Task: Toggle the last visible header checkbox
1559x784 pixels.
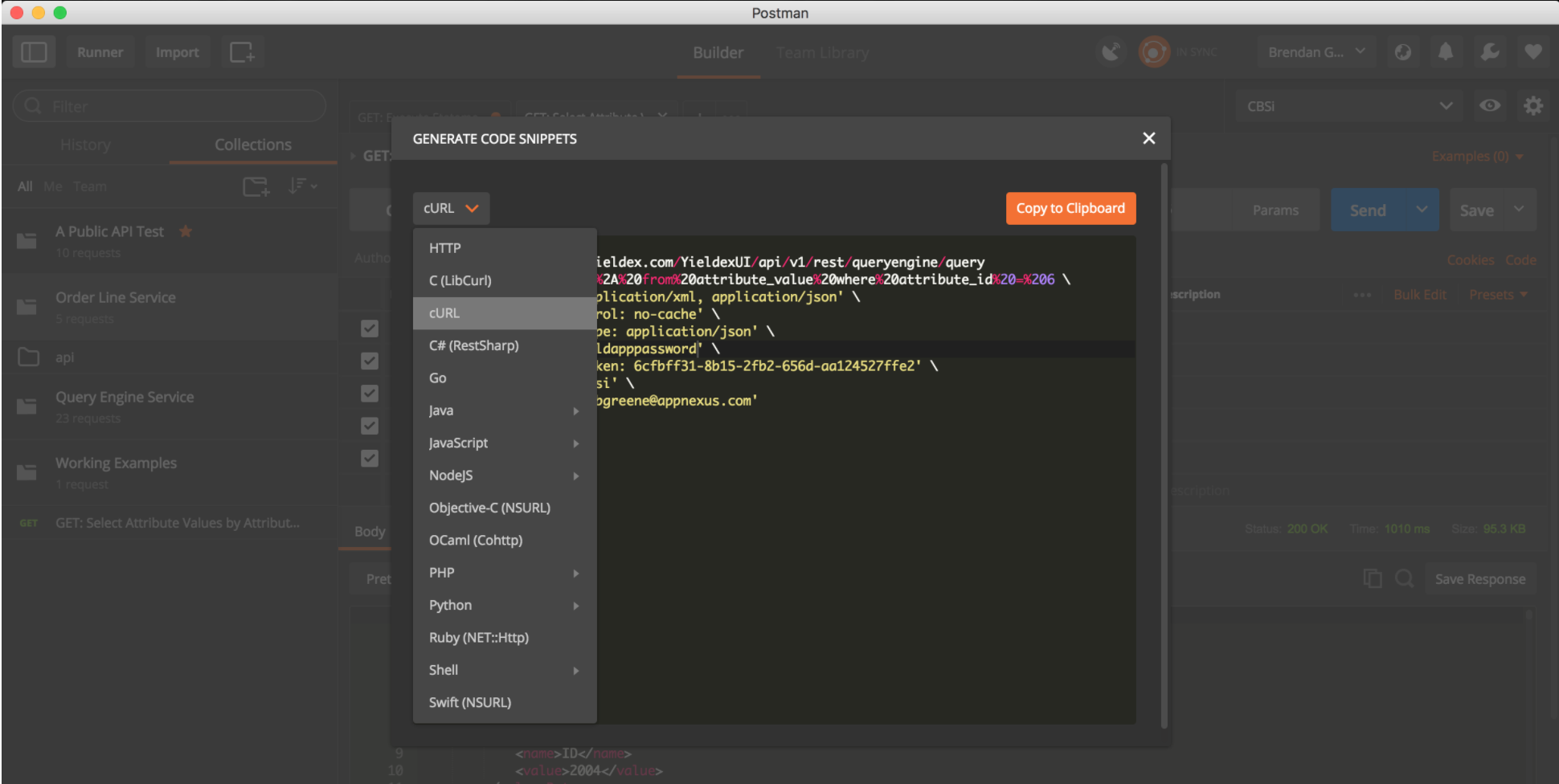Action: tap(369, 458)
